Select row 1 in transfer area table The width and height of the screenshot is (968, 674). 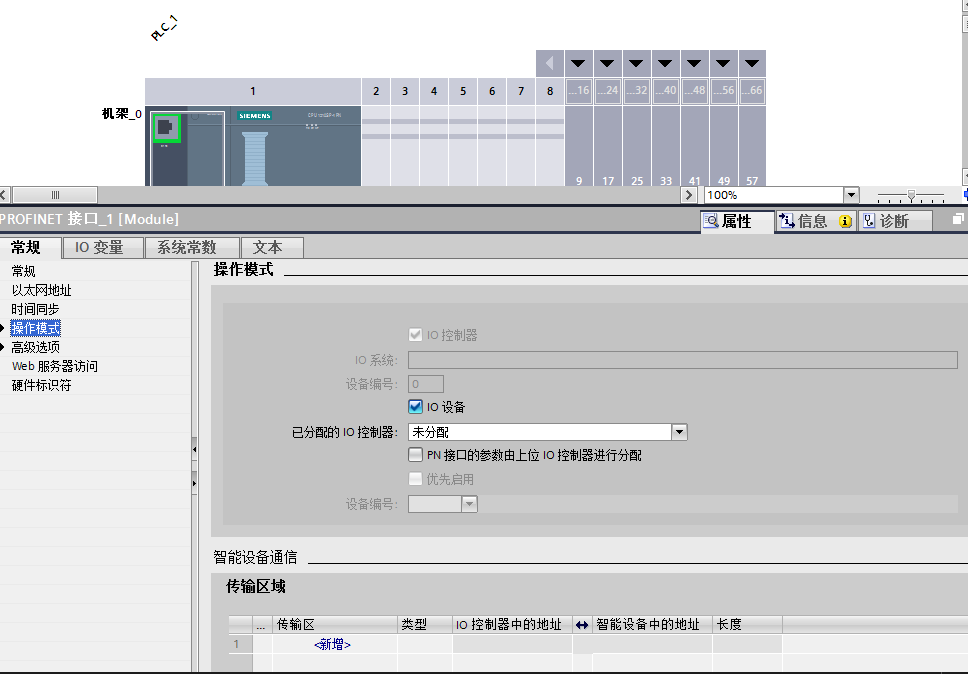[240, 644]
